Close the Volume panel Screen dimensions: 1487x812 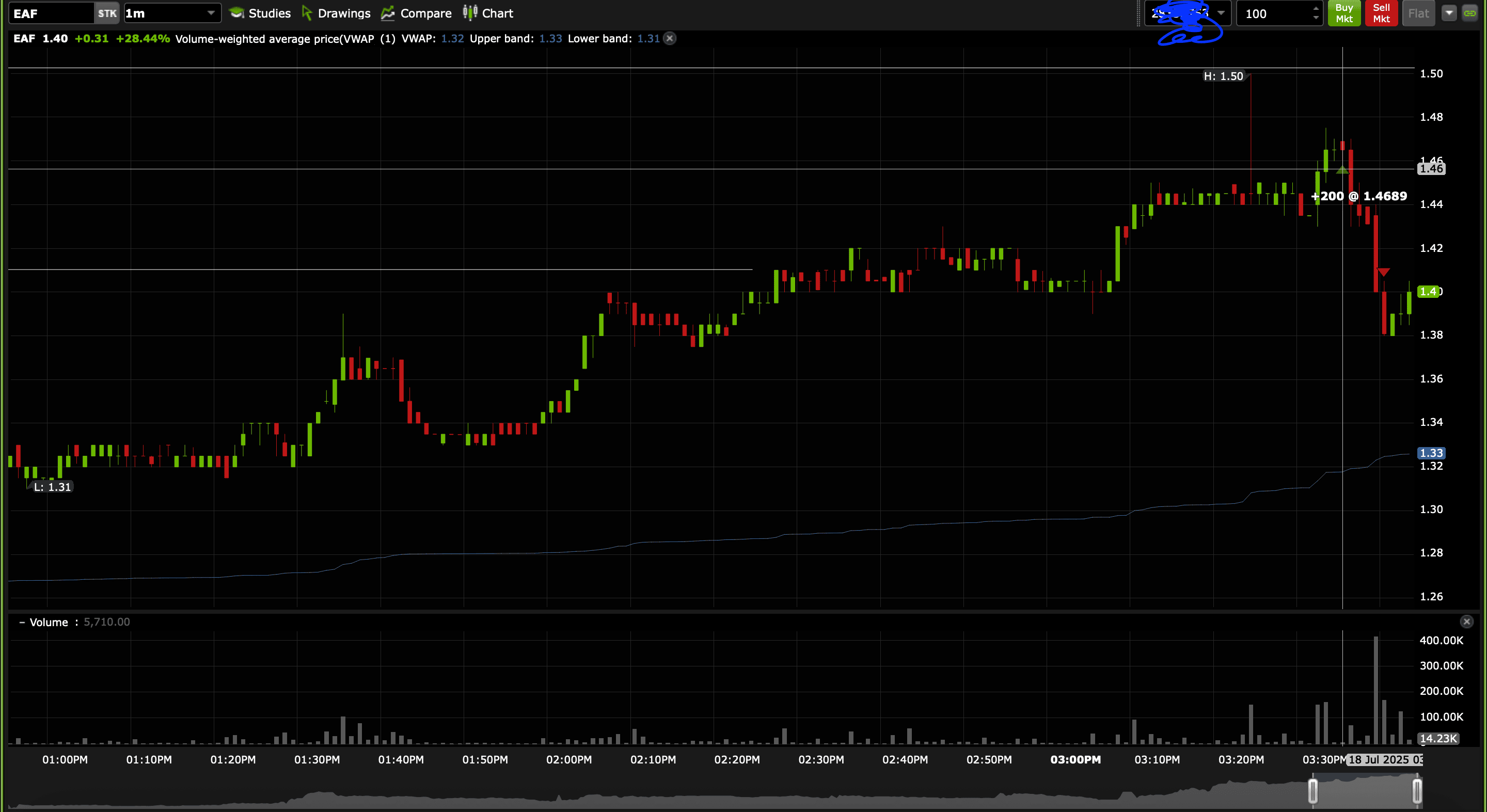(1466, 622)
